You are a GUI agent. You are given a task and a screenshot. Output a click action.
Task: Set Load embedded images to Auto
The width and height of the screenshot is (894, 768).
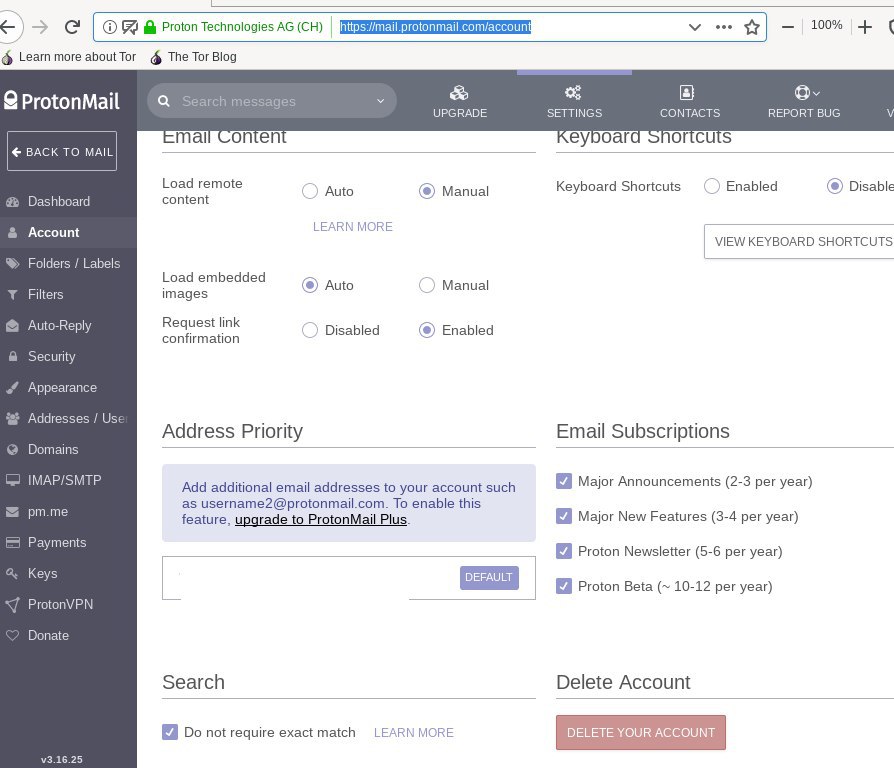tap(310, 285)
